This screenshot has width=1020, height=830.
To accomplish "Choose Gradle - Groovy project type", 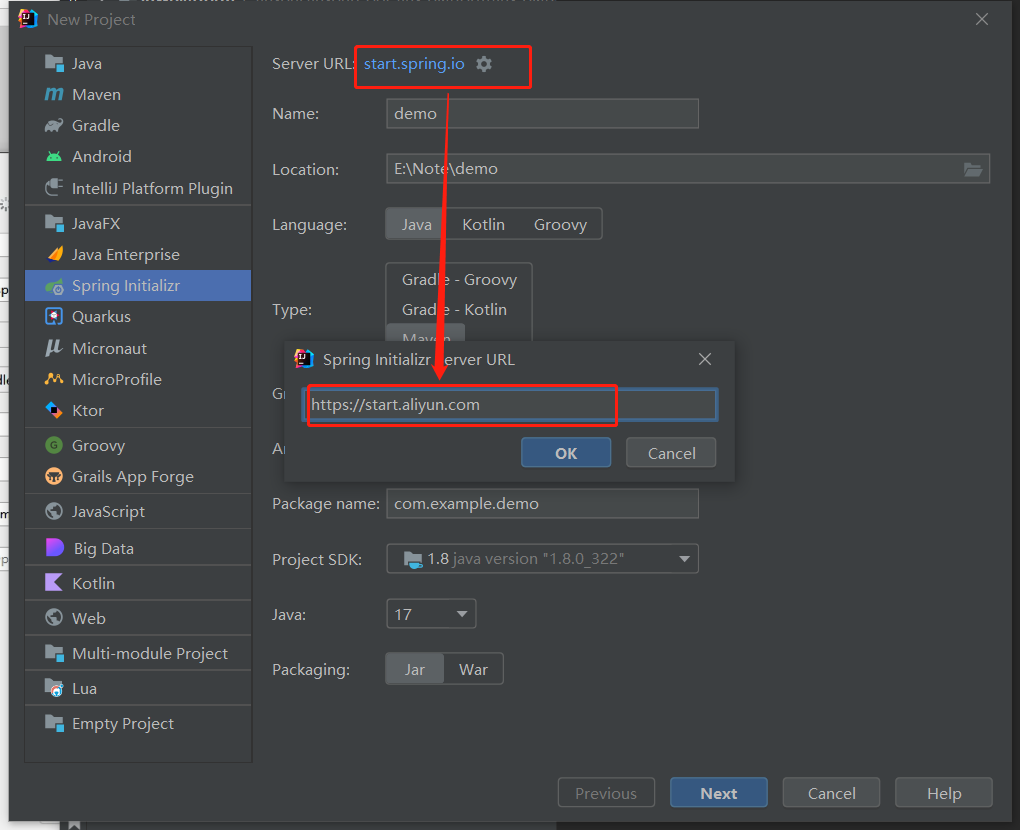I will click(459, 280).
